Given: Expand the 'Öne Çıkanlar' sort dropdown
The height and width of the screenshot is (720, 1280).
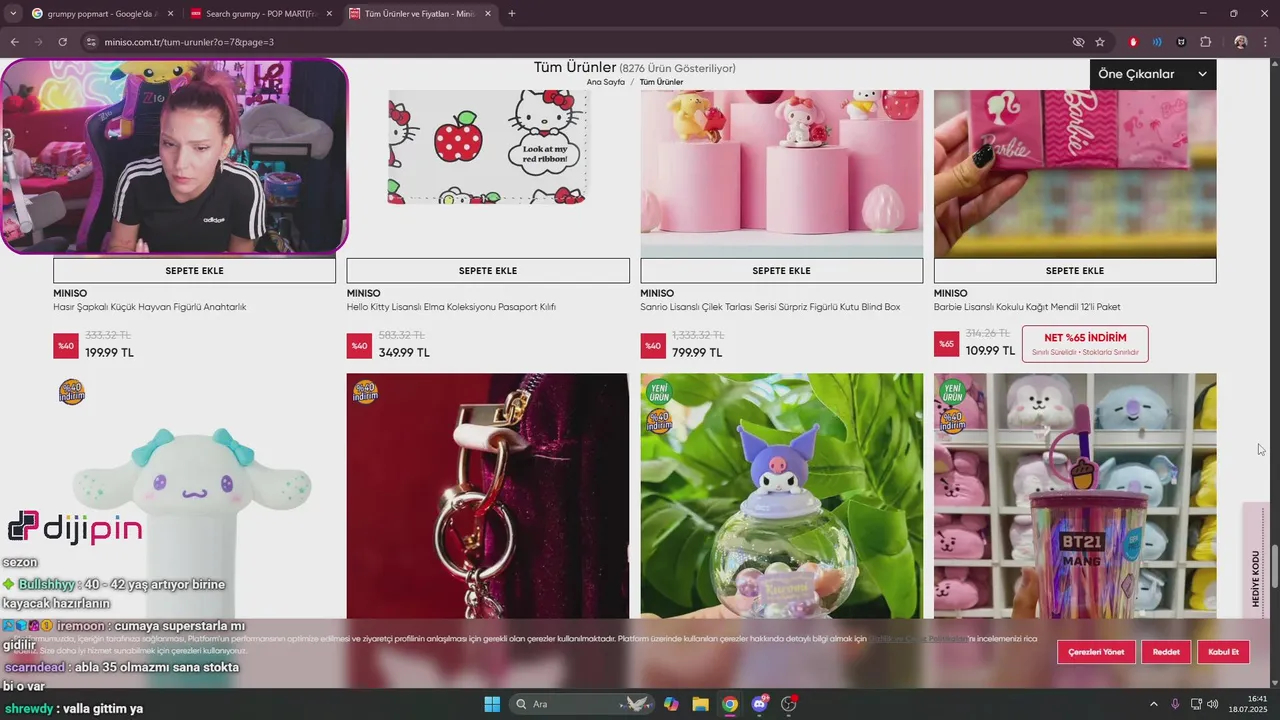Looking at the screenshot, I should click(x=1152, y=74).
